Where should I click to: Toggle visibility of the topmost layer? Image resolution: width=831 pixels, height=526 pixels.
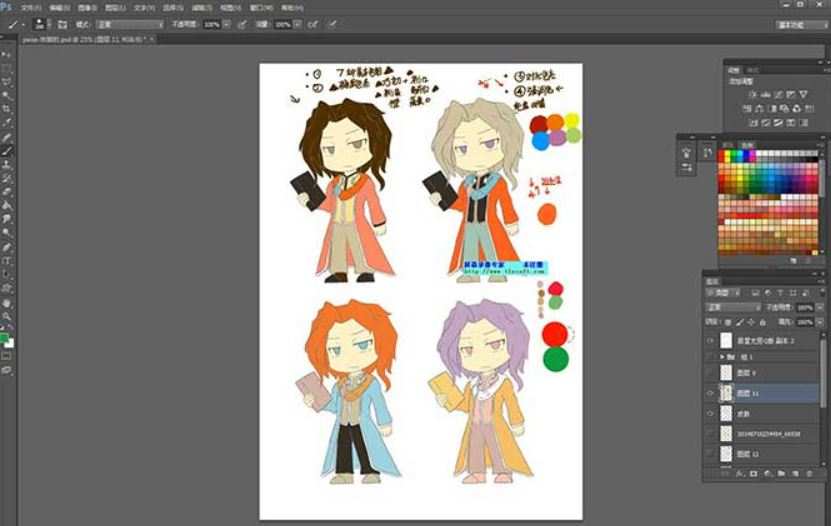click(710, 340)
